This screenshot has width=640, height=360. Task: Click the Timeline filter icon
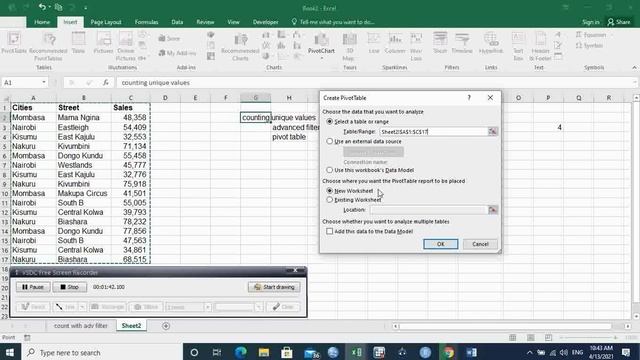[x=462, y=43]
